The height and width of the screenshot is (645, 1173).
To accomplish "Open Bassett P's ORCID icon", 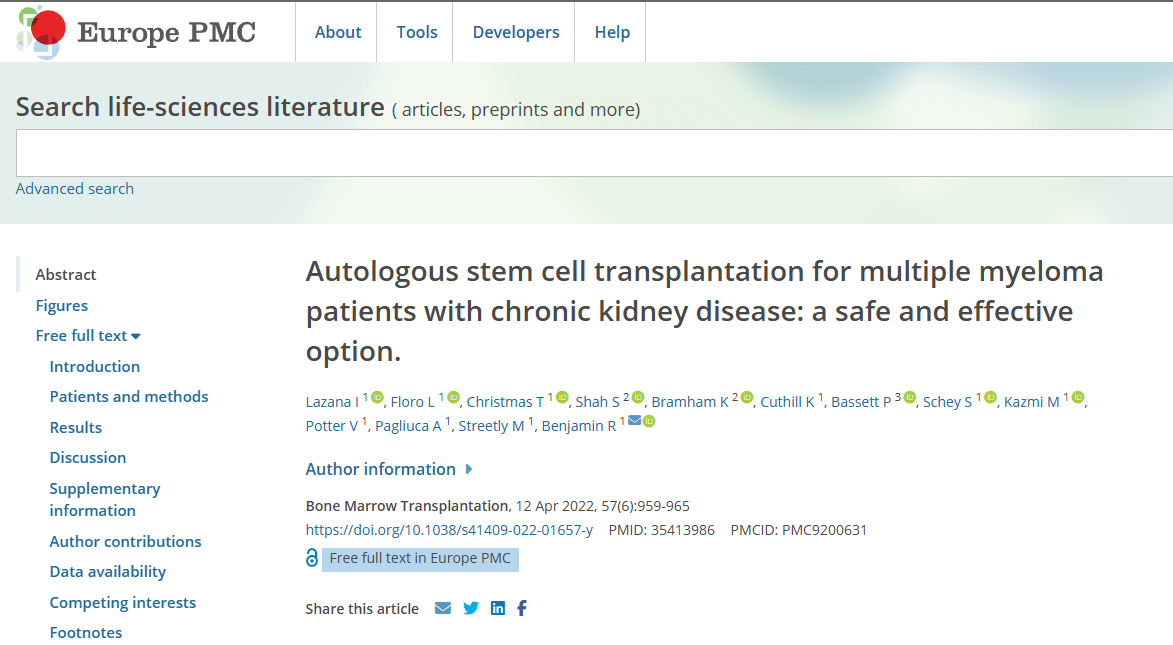I will 910,398.
